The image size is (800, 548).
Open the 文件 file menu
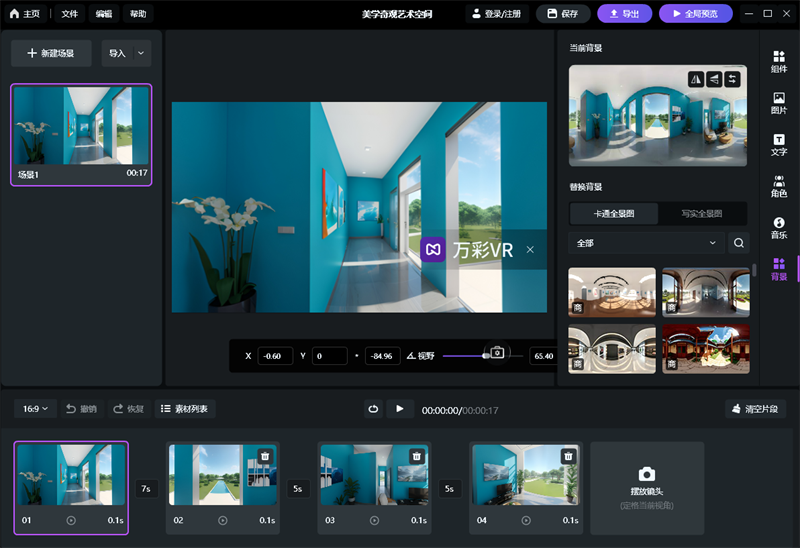(69, 14)
